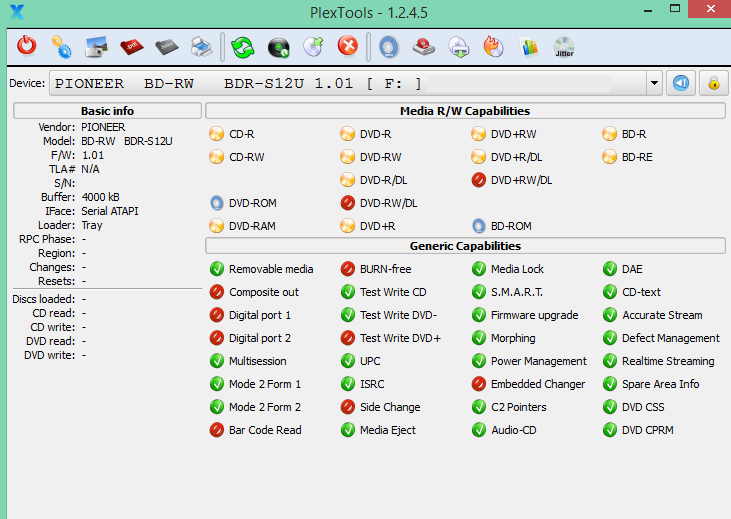Click the 'Tray' loader value
Image resolution: width=731 pixels, height=519 pixels.
click(x=92, y=225)
